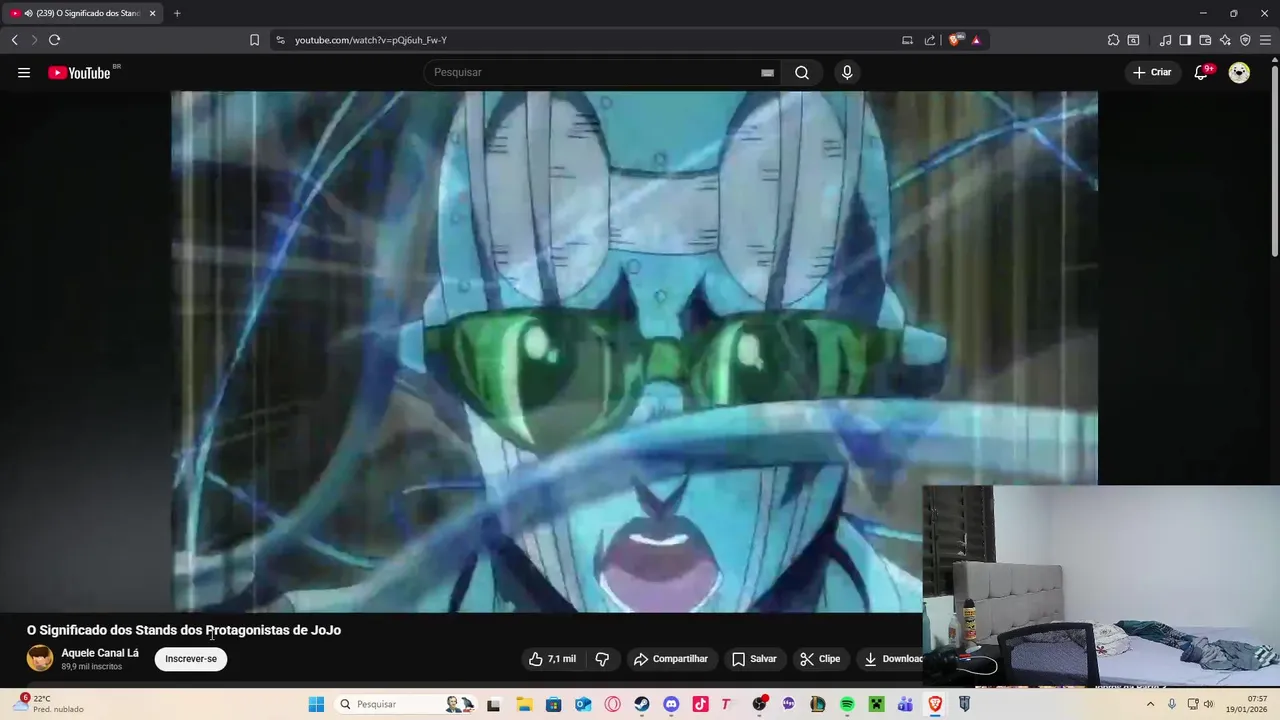This screenshot has width=1280, height=720.
Task: Click the Download button under the video
Action: click(892, 659)
